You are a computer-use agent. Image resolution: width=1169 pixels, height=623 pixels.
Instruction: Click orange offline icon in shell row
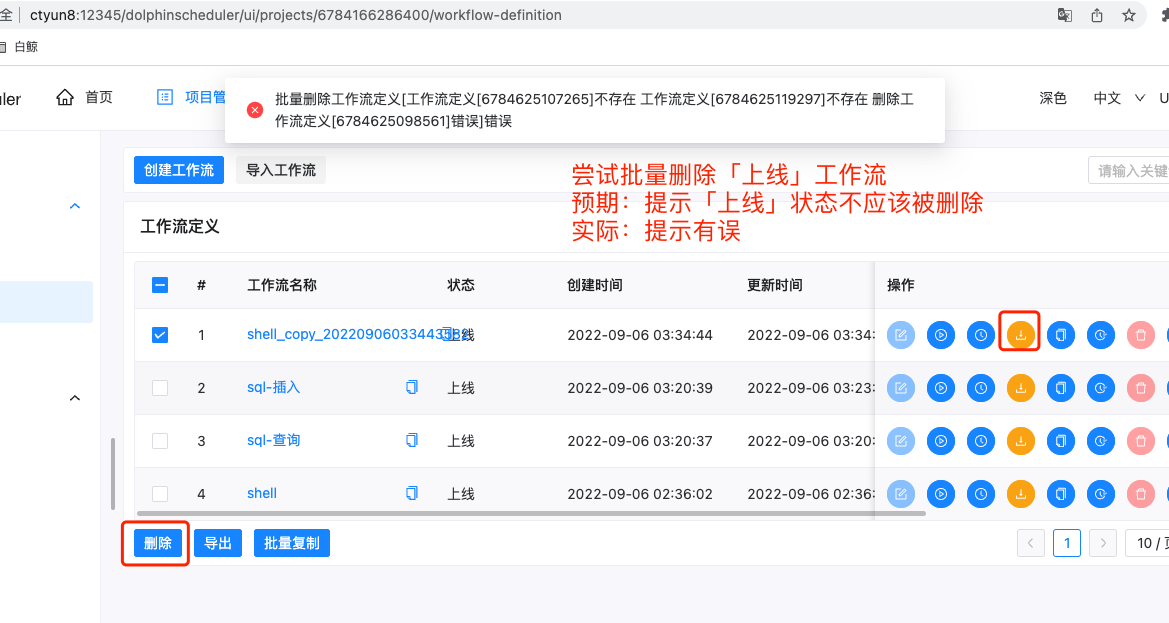(1021, 493)
